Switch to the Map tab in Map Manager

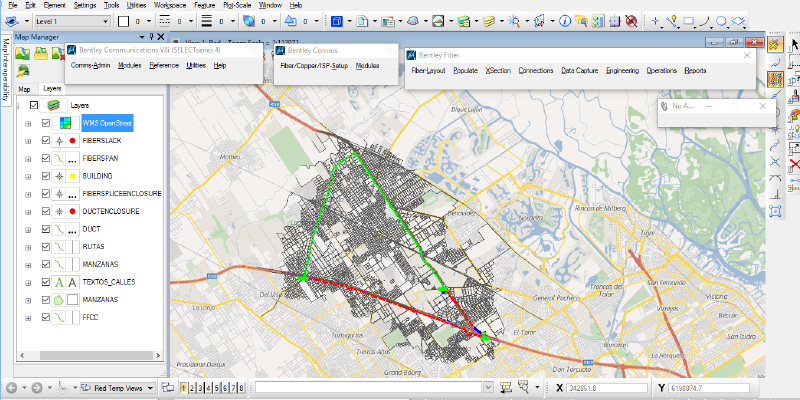pos(25,88)
